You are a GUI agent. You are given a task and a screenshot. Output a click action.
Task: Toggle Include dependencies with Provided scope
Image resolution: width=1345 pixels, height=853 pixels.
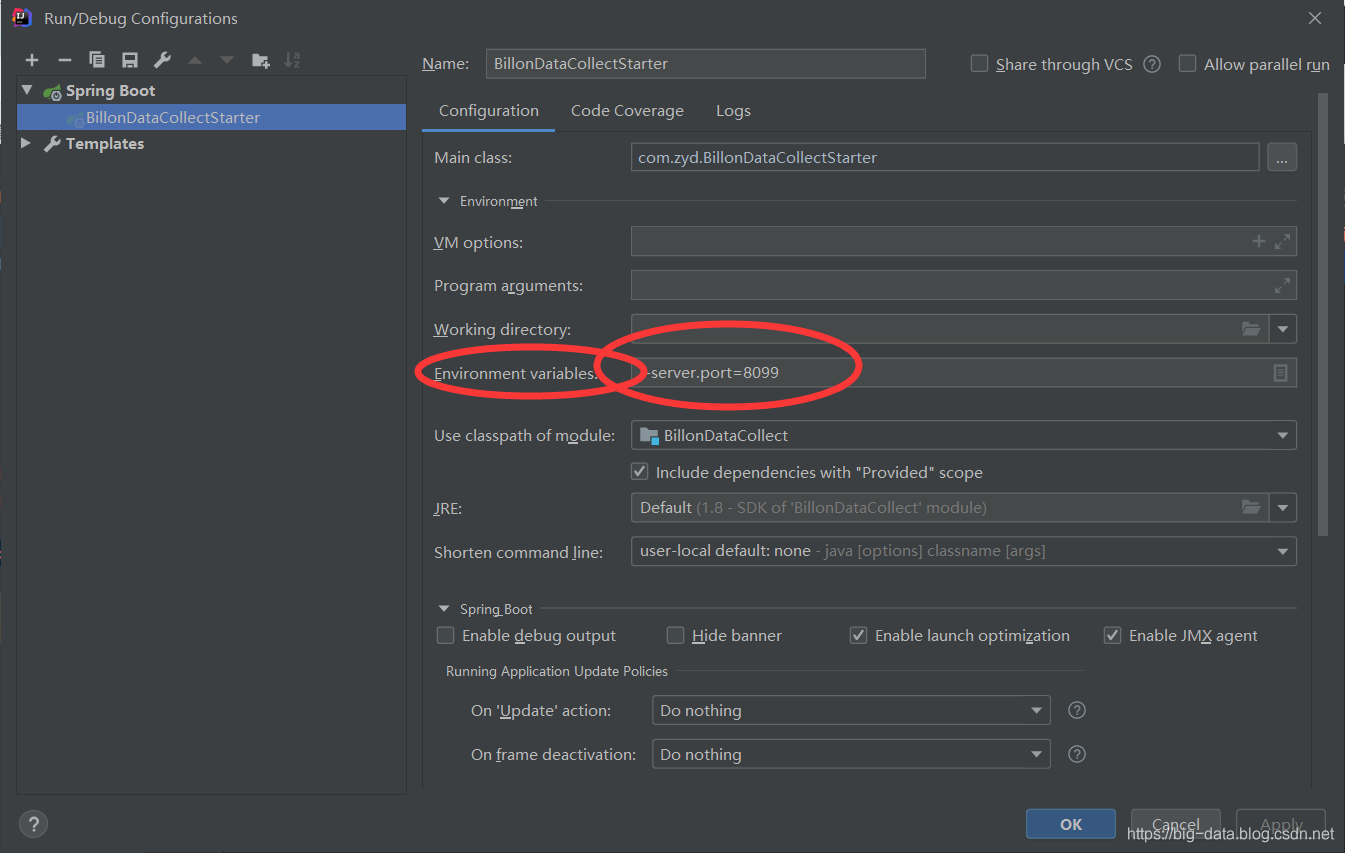point(640,471)
